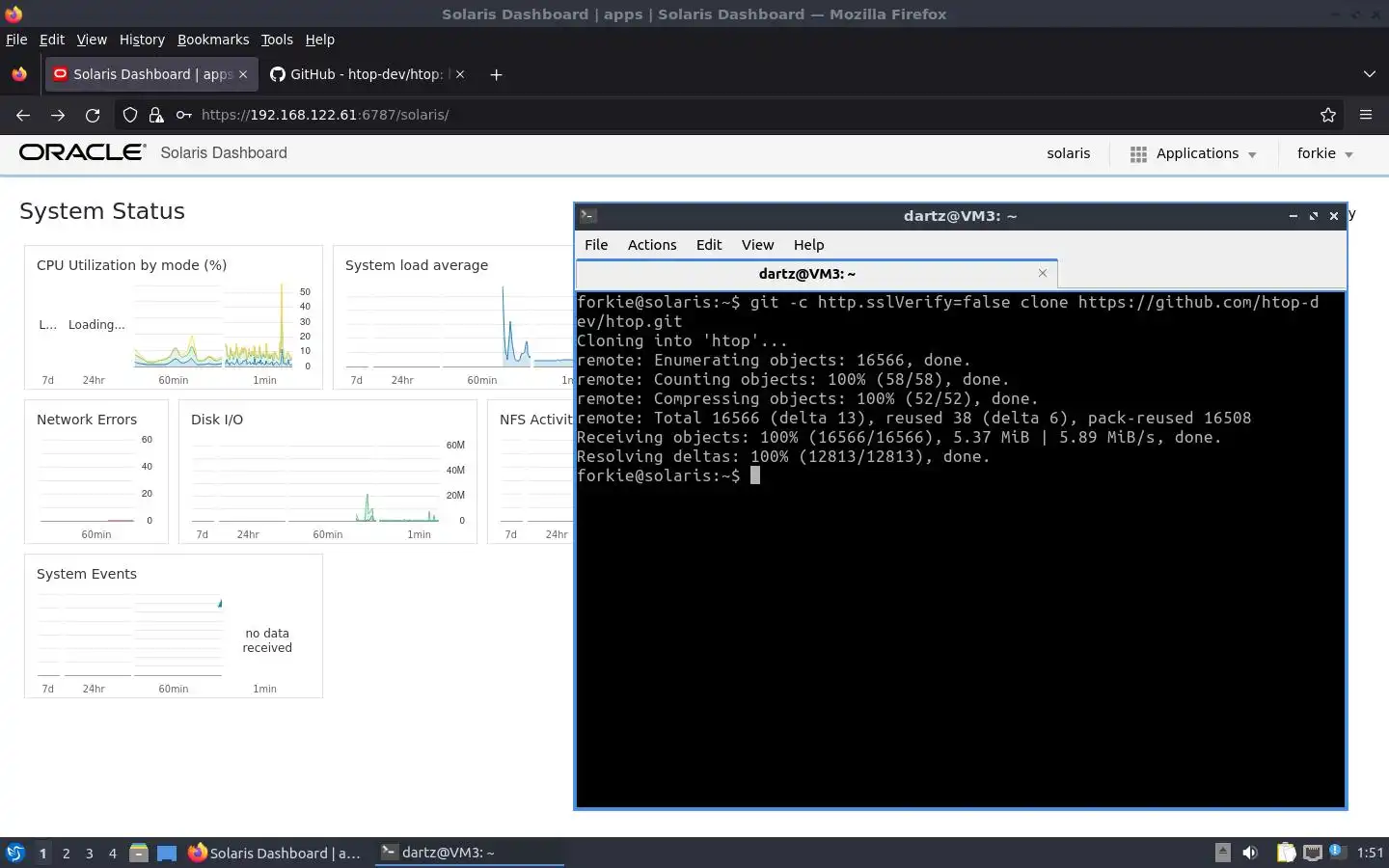Expand the list-all-tabs chevron

[1370, 74]
